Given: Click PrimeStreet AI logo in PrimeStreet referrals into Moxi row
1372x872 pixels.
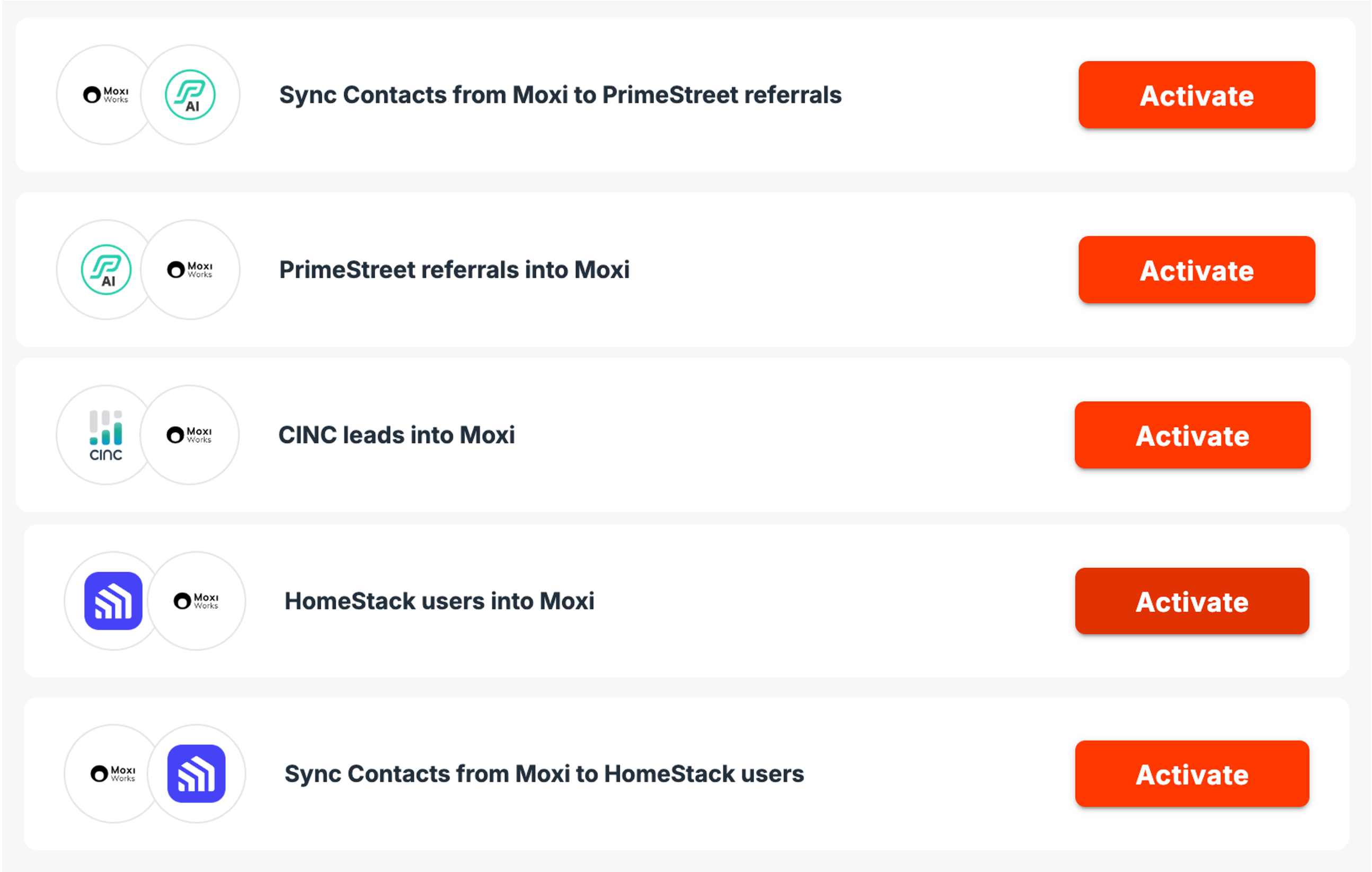Looking at the screenshot, I should (106, 270).
